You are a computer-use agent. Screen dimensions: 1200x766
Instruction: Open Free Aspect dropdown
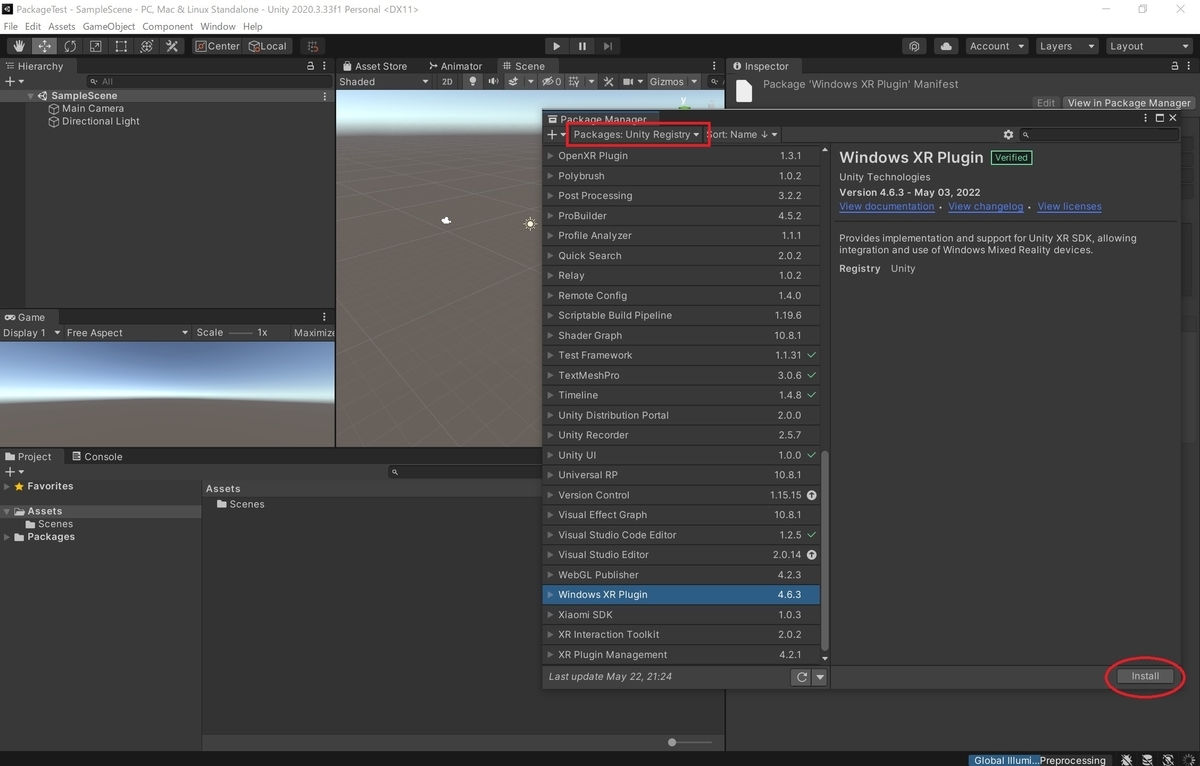127,333
